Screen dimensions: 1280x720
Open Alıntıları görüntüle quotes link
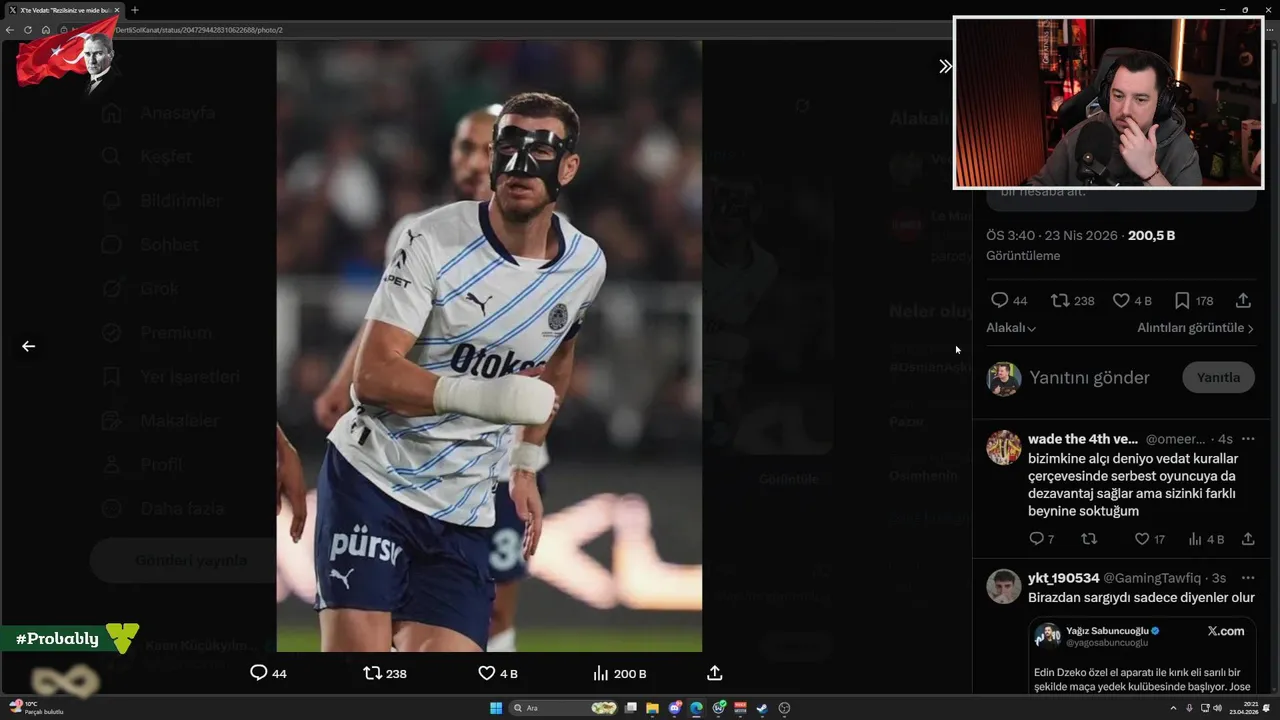(x=1195, y=328)
